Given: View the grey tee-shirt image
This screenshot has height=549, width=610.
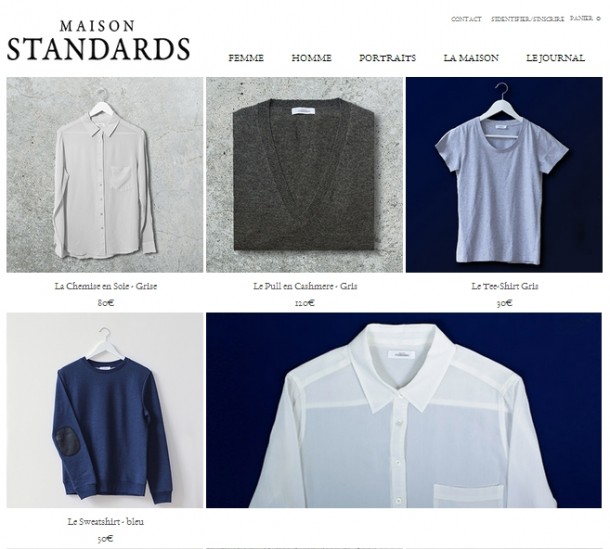Looking at the screenshot, I should pyautogui.click(x=504, y=175).
